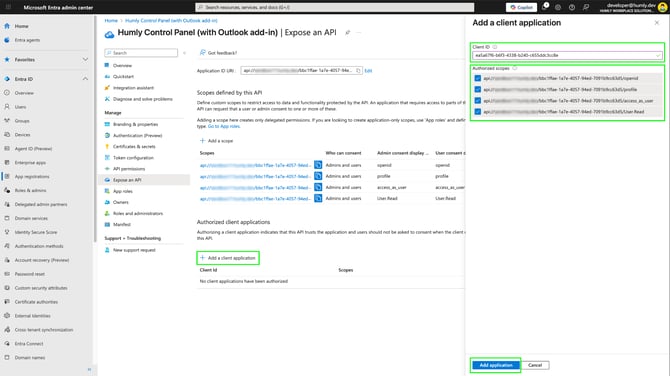
Task: Open the developer account avatar
Action: click(662, 7)
